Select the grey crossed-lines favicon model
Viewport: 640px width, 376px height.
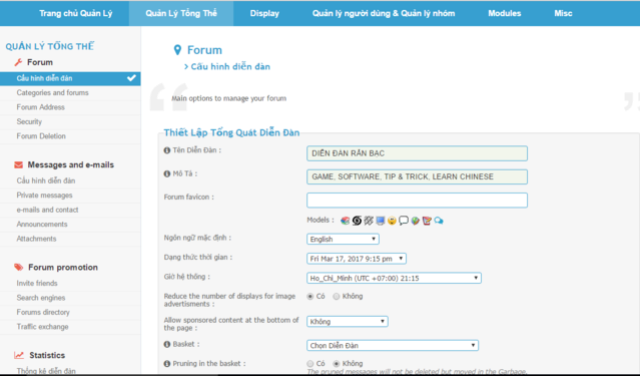coord(369,220)
